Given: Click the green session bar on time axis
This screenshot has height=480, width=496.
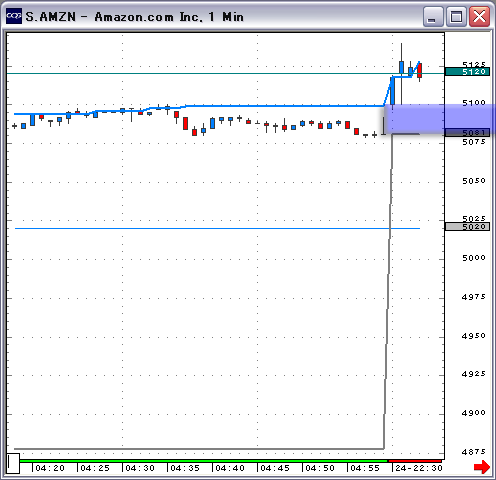Looking at the screenshot, I should (x=204, y=461).
